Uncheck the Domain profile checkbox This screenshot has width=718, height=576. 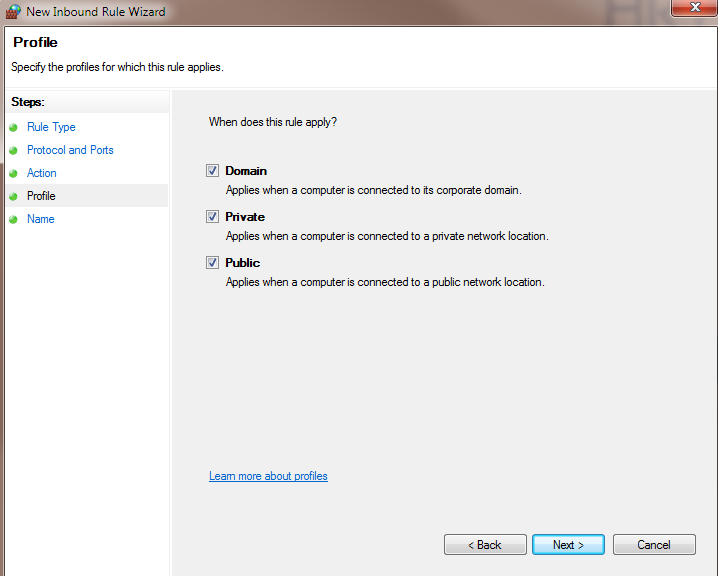[212, 171]
